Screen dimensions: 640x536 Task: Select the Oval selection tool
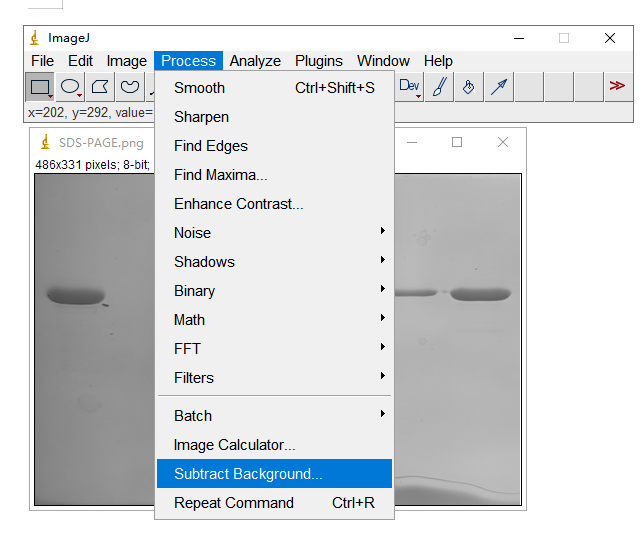[x=70, y=87]
